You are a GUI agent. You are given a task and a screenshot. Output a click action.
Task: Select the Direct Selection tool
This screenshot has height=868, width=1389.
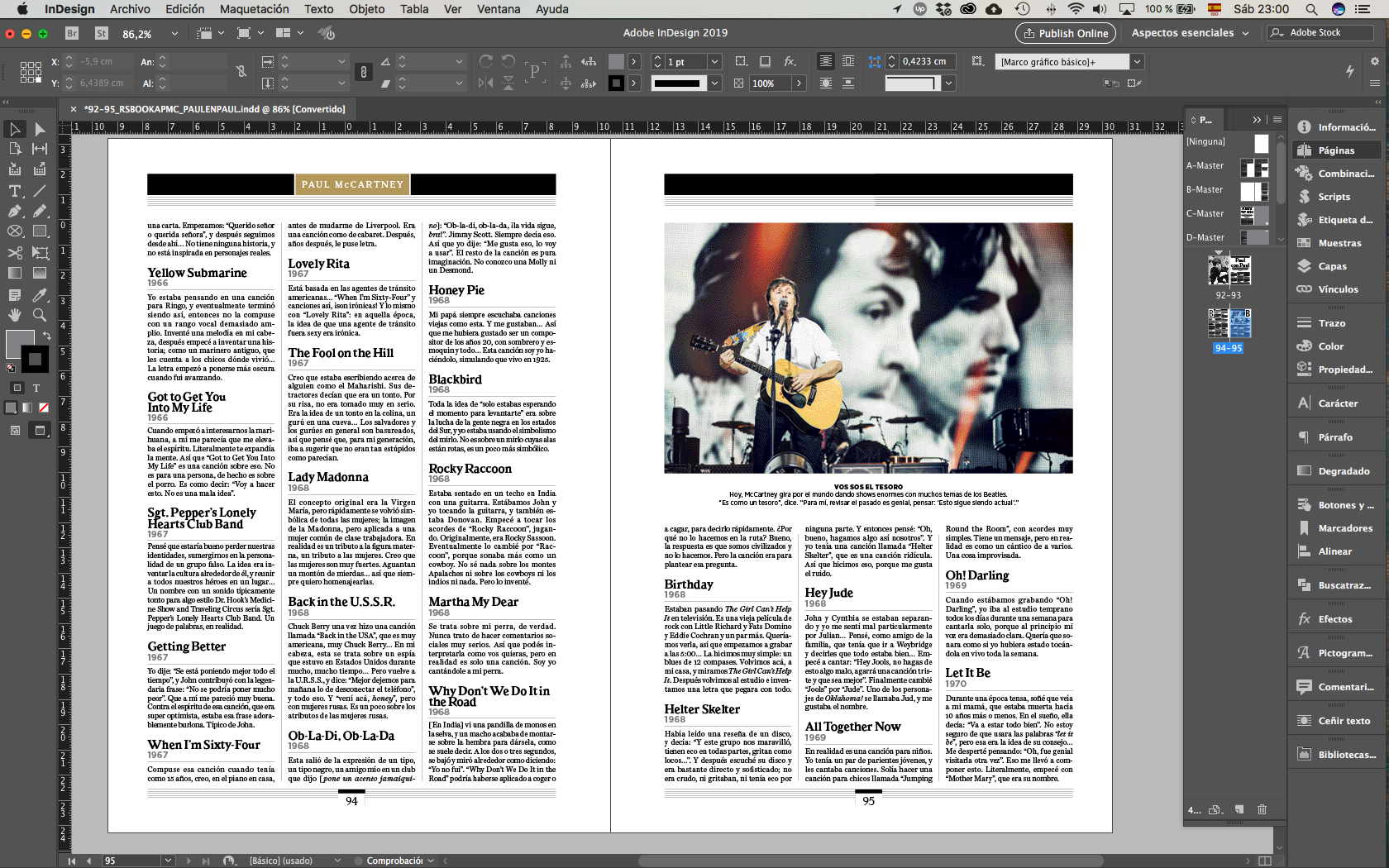[x=40, y=129]
